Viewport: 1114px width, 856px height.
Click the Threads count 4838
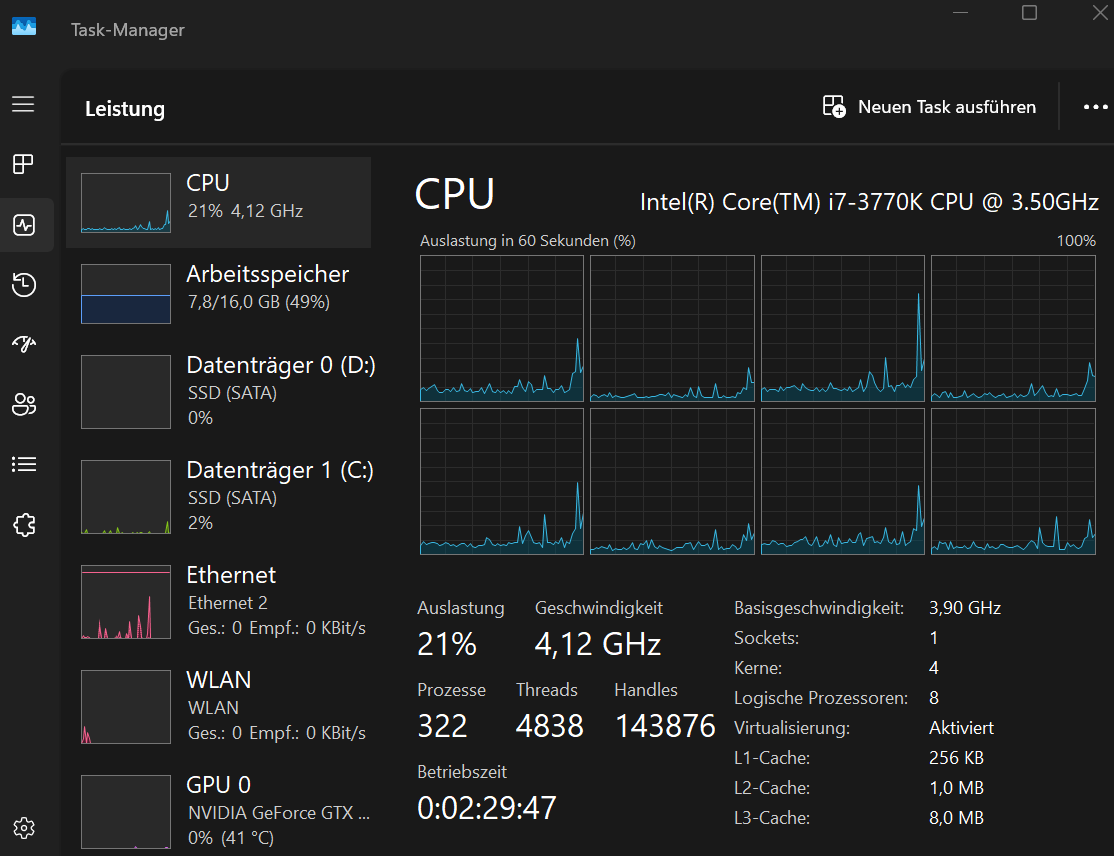550,726
